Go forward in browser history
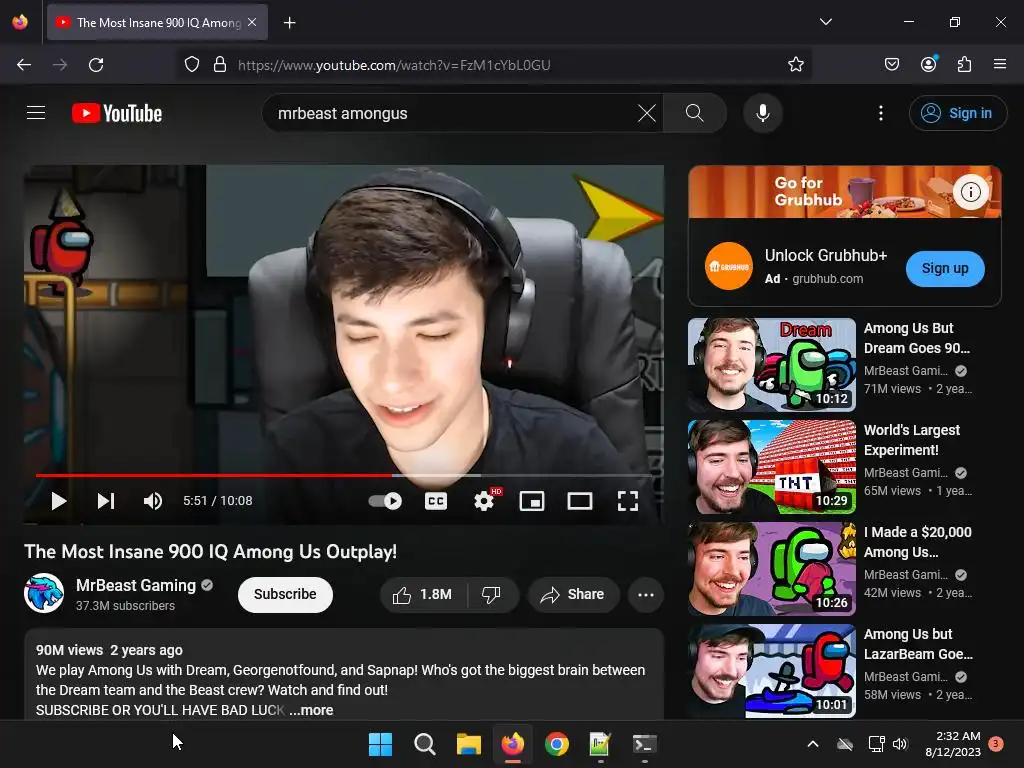The width and height of the screenshot is (1024, 768). (60, 65)
